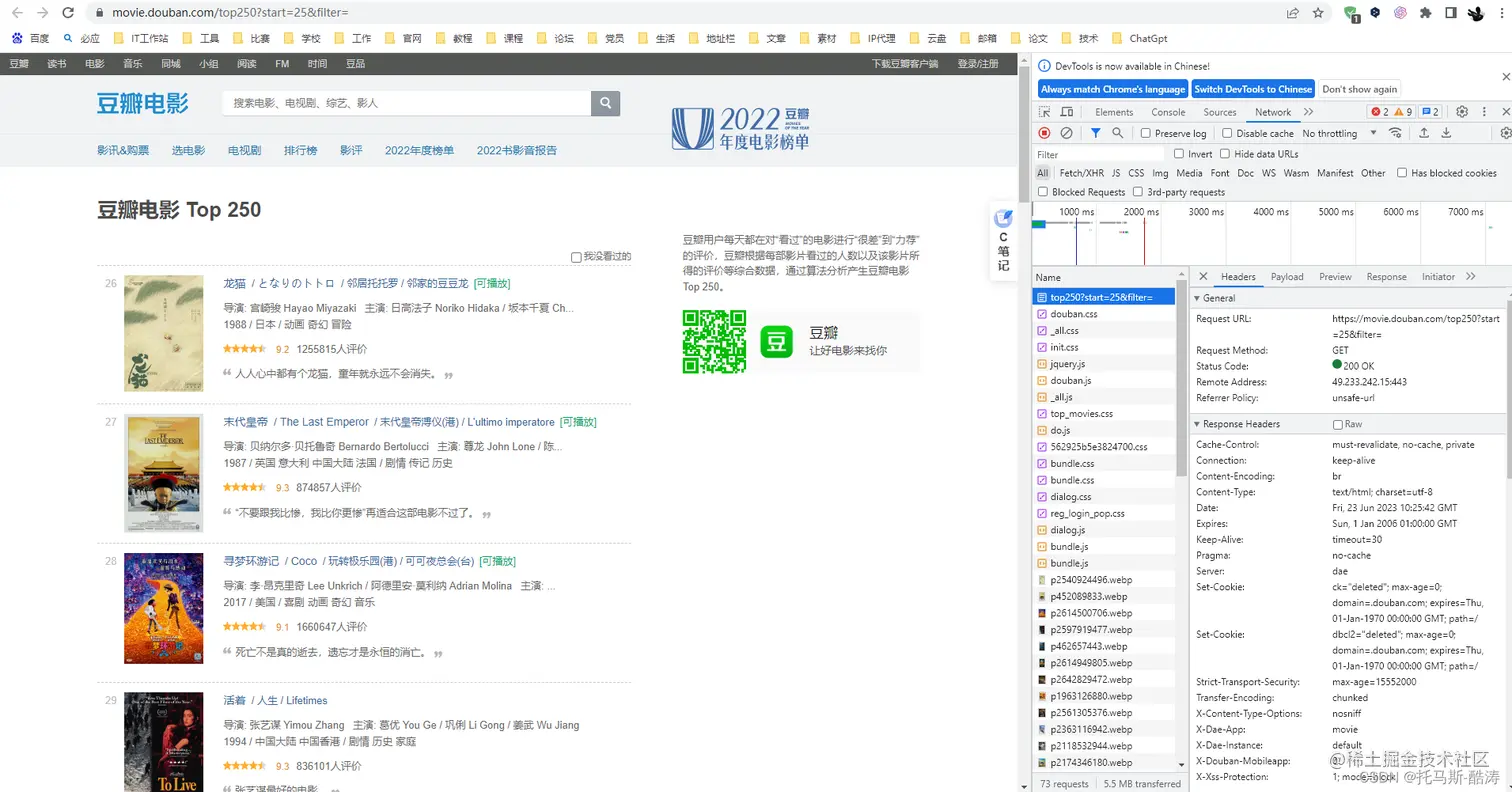Check the Invert filter checkbox
Screen dimensions: 1512x792
(1179, 154)
